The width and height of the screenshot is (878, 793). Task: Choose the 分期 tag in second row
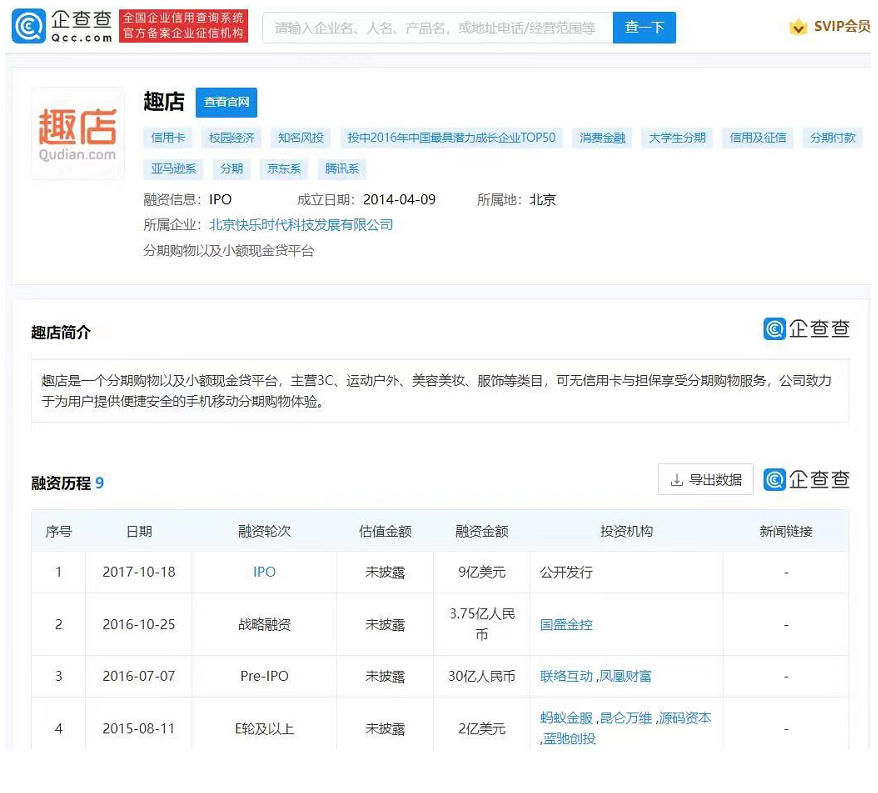pyautogui.click(x=231, y=169)
